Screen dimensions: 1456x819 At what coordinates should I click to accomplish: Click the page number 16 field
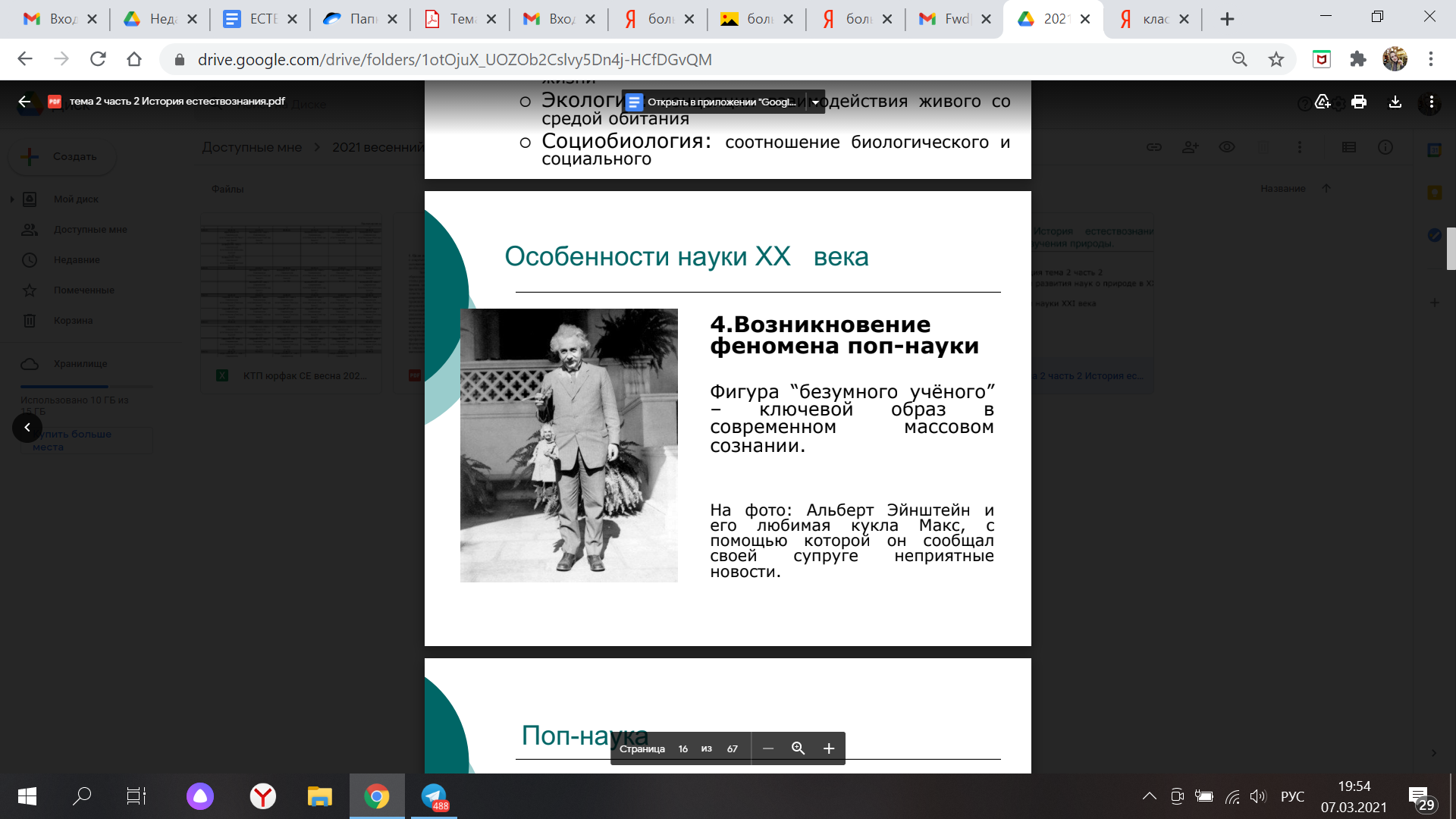[683, 748]
